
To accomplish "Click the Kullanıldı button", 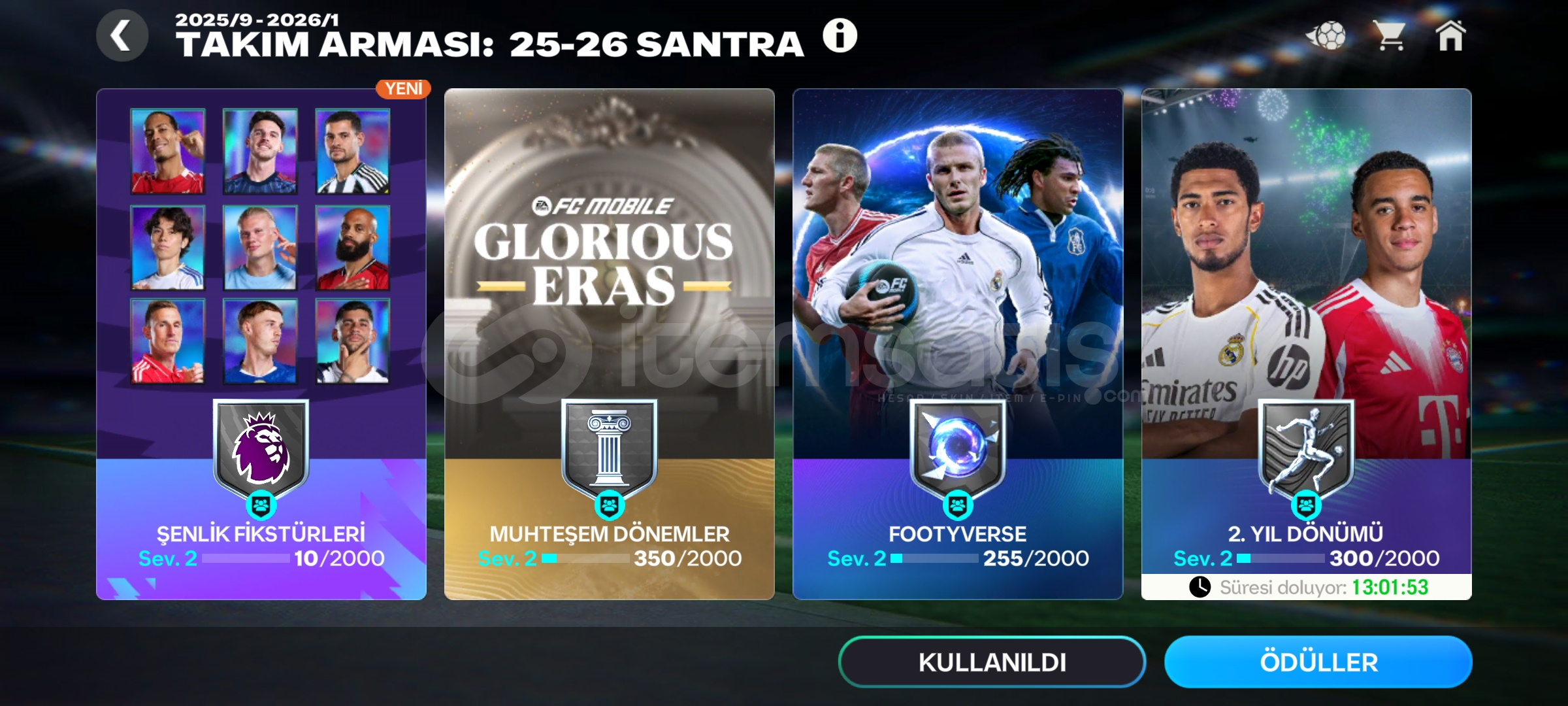I will click(x=992, y=662).
